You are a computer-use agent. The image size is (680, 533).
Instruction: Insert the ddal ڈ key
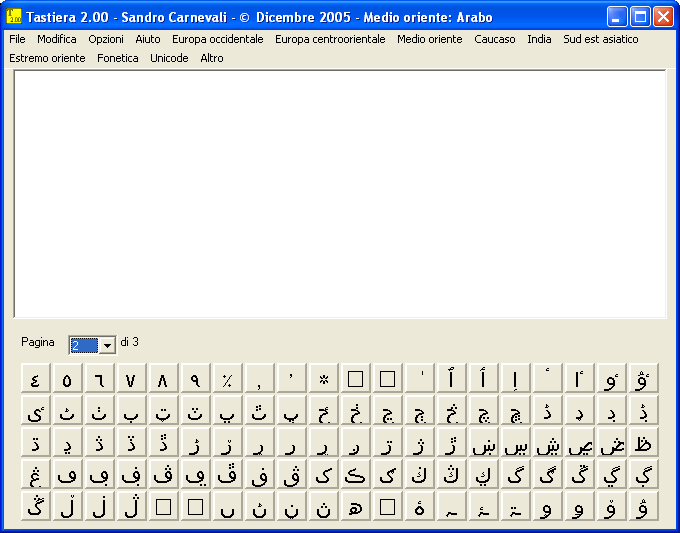(x=548, y=410)
